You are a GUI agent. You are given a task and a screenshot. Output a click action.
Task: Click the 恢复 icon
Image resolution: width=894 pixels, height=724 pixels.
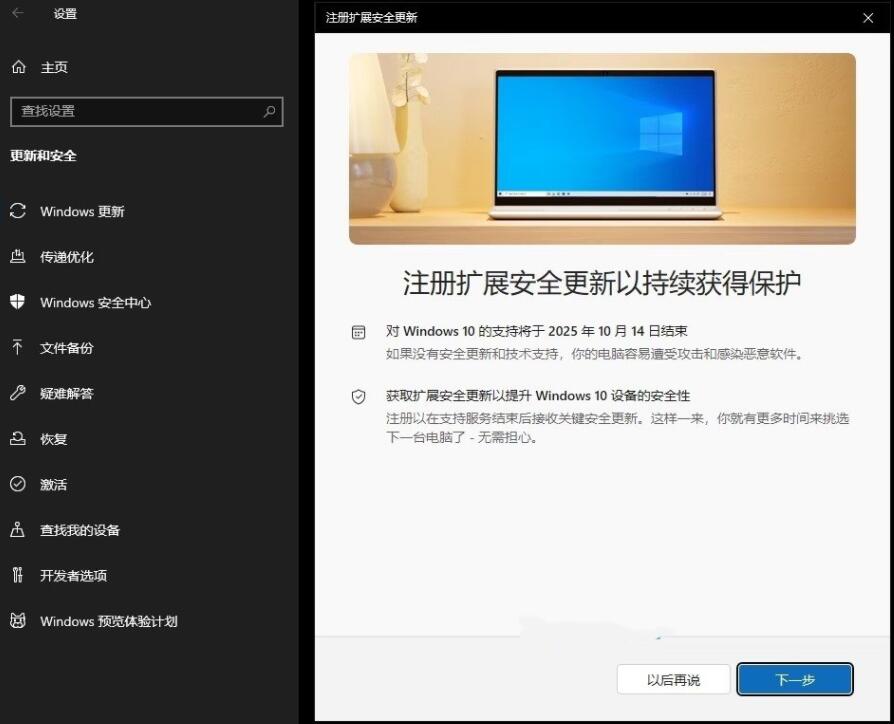pos(18,438)
